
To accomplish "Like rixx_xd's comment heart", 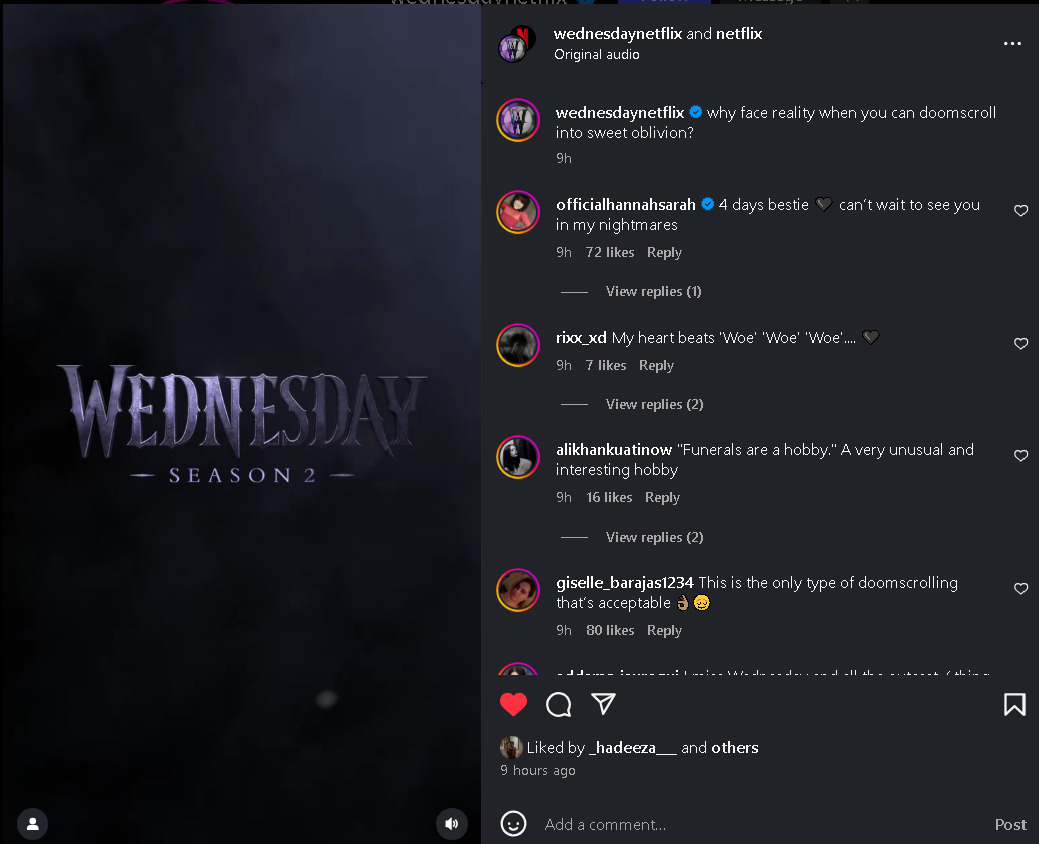I will [x=1021, y=343].
